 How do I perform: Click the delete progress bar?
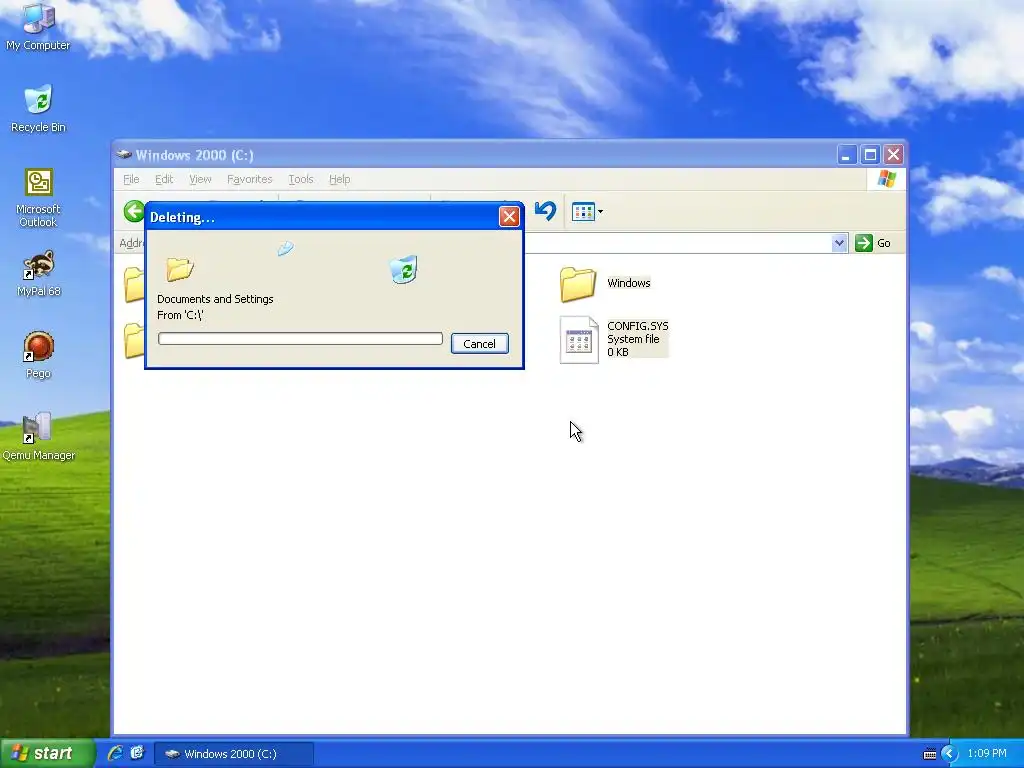pyautogui.click(x=300, y=338)
